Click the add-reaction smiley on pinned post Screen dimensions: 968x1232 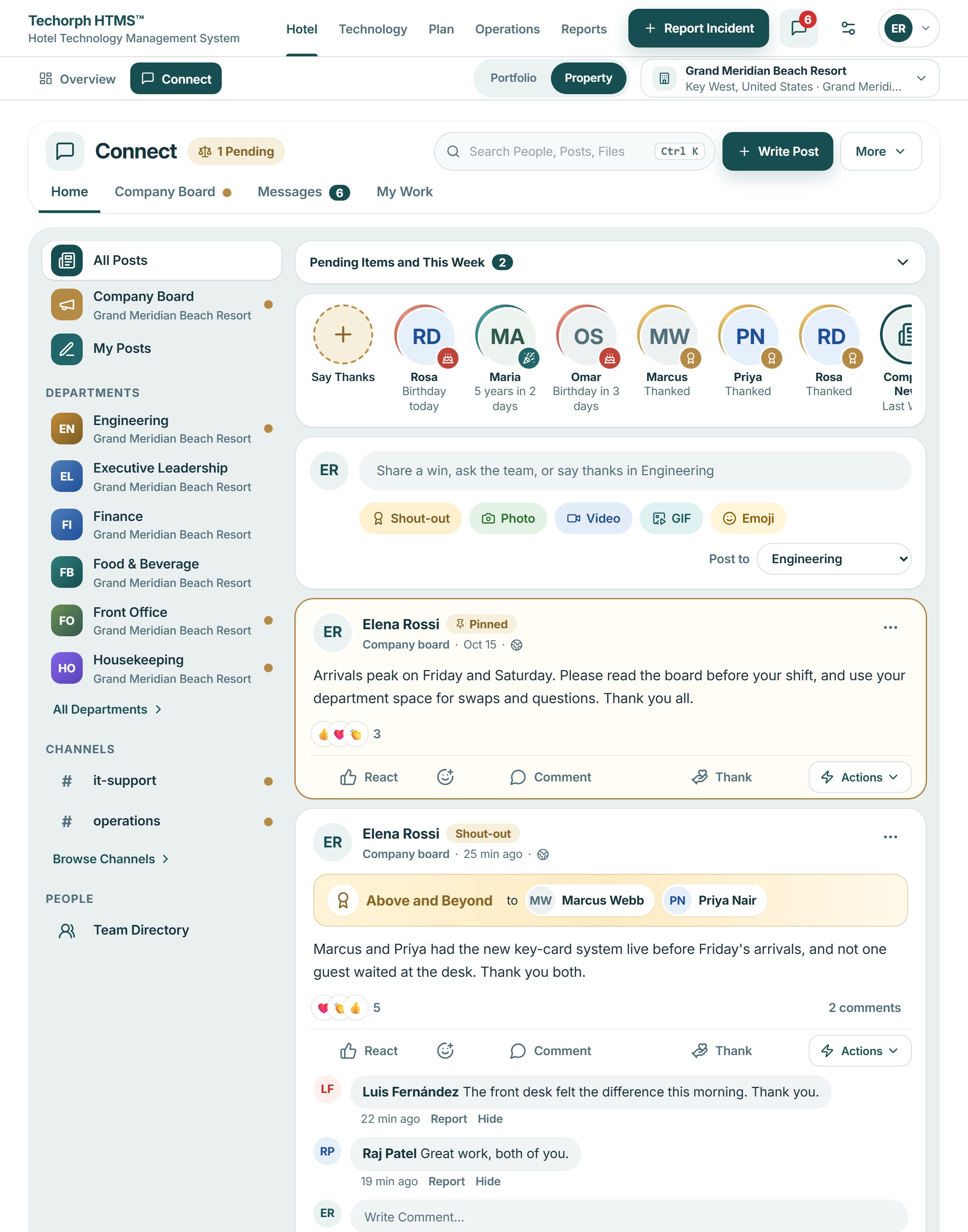[445, 777]
